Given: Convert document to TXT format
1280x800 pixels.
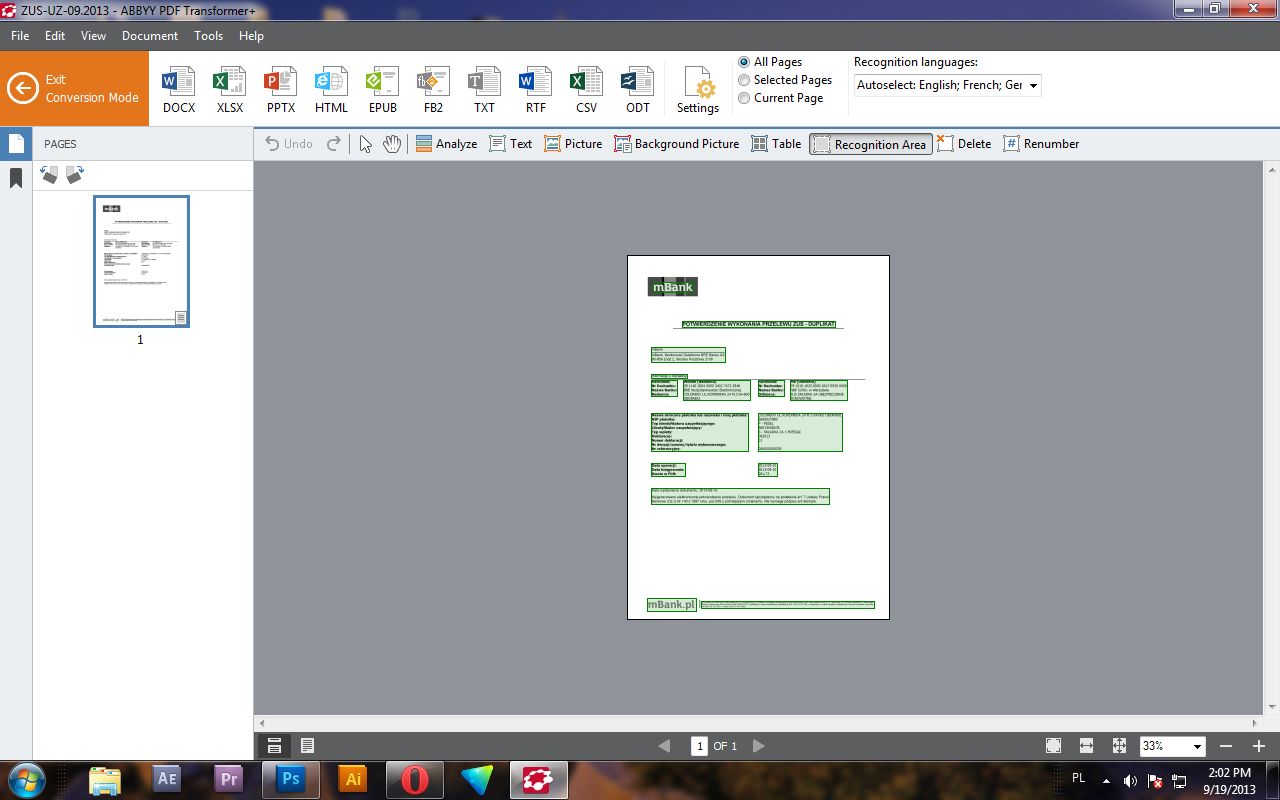Looking at the screenshot, I should coord(484,90).
